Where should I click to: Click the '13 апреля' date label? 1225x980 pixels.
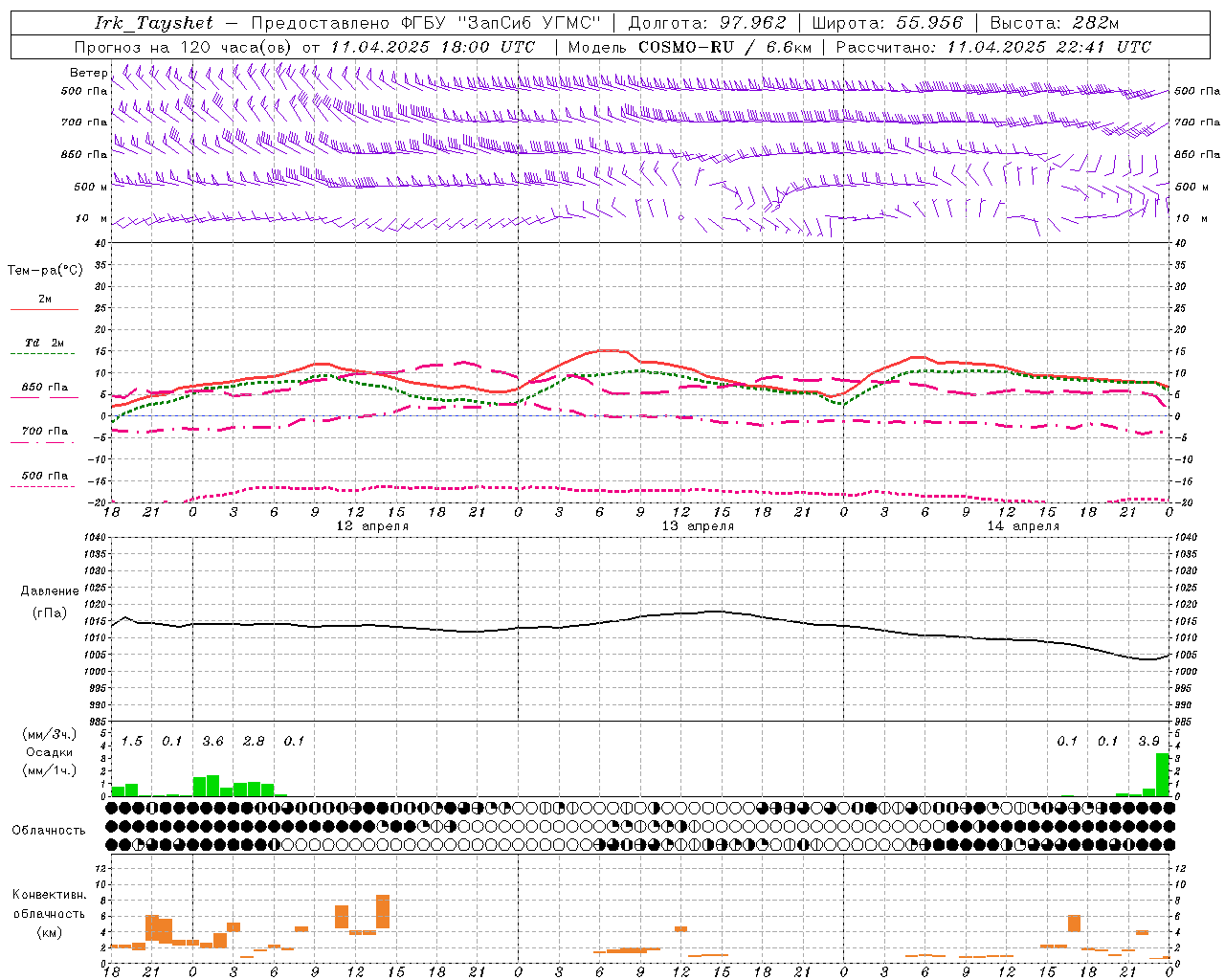tap(698, 526)
